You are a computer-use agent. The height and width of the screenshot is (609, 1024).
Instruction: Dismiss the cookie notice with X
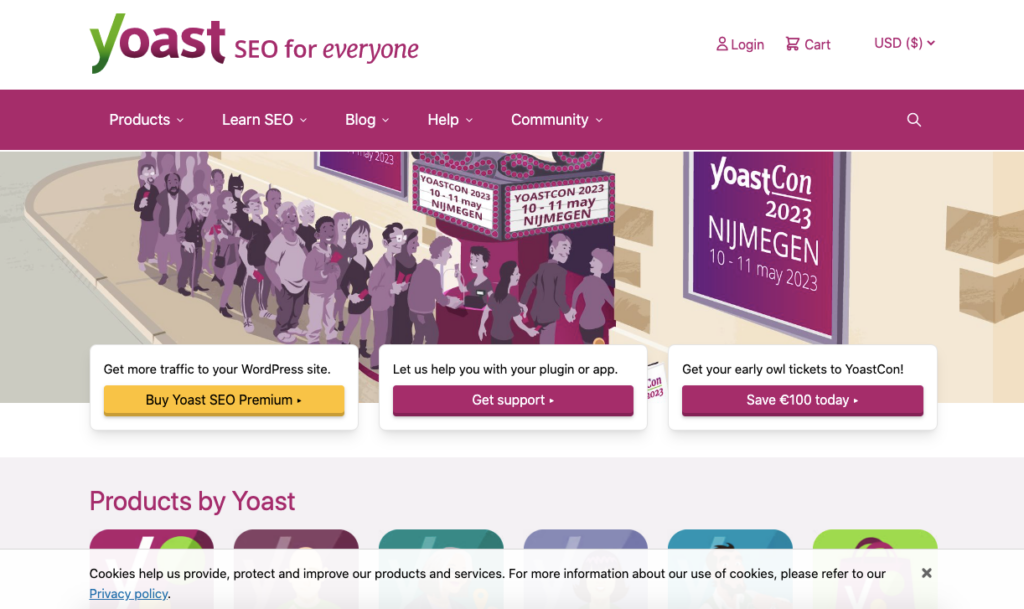tap(927, 573)
